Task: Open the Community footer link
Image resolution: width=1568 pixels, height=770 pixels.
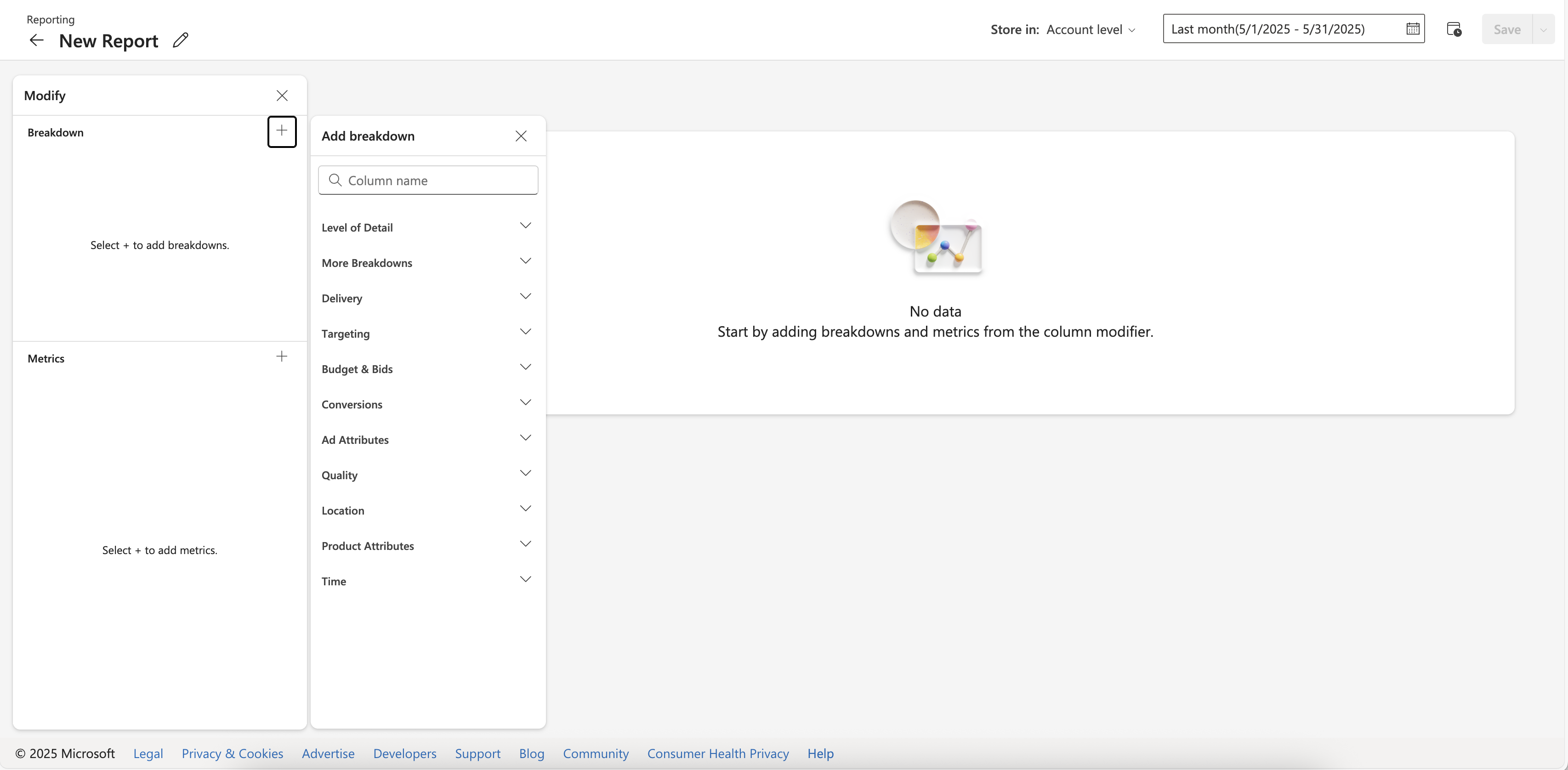Action: pyautogui.click(x=595, y=753)
